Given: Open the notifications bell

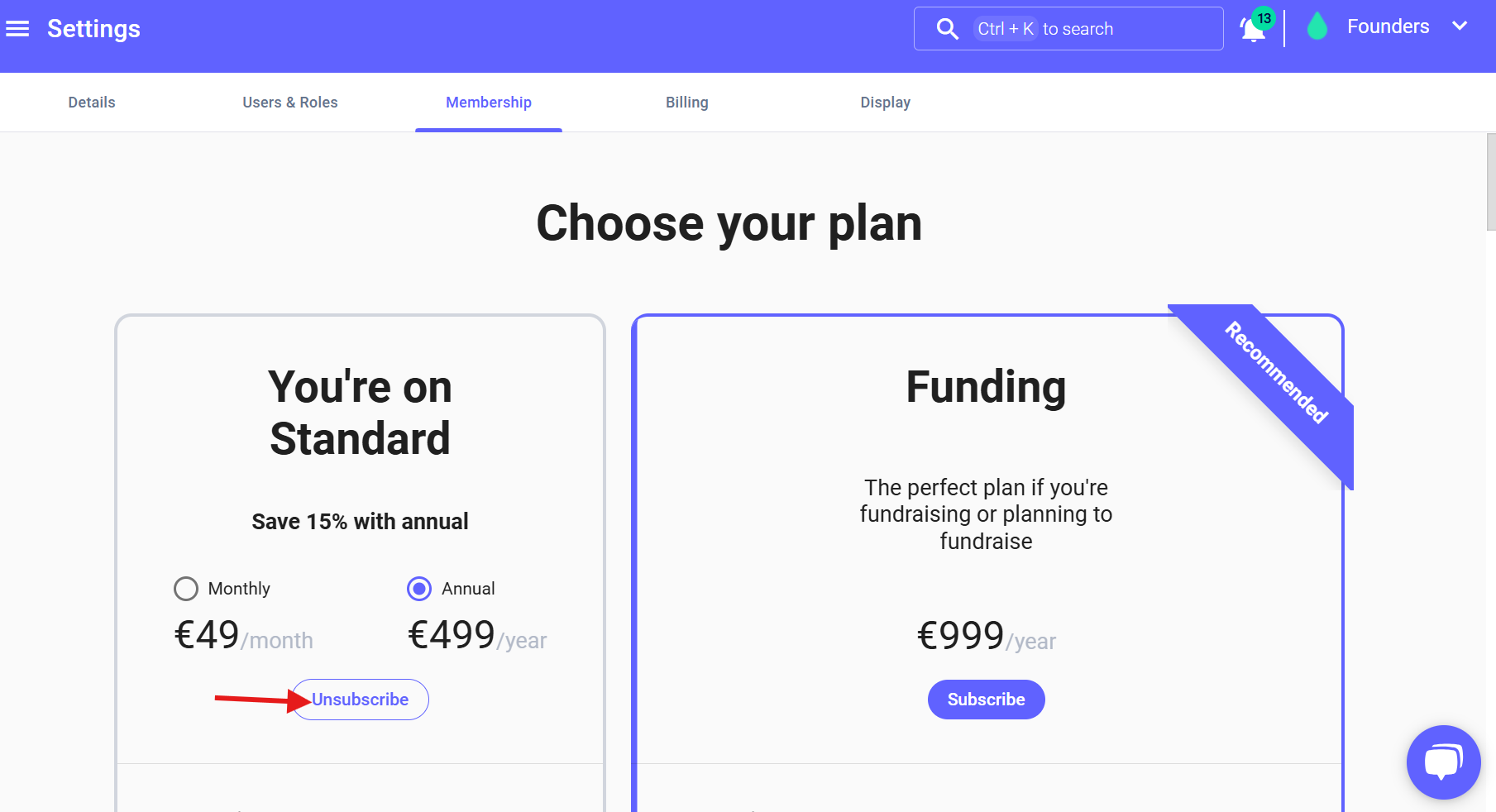Looking at the screenshot, I should 1251,31.
